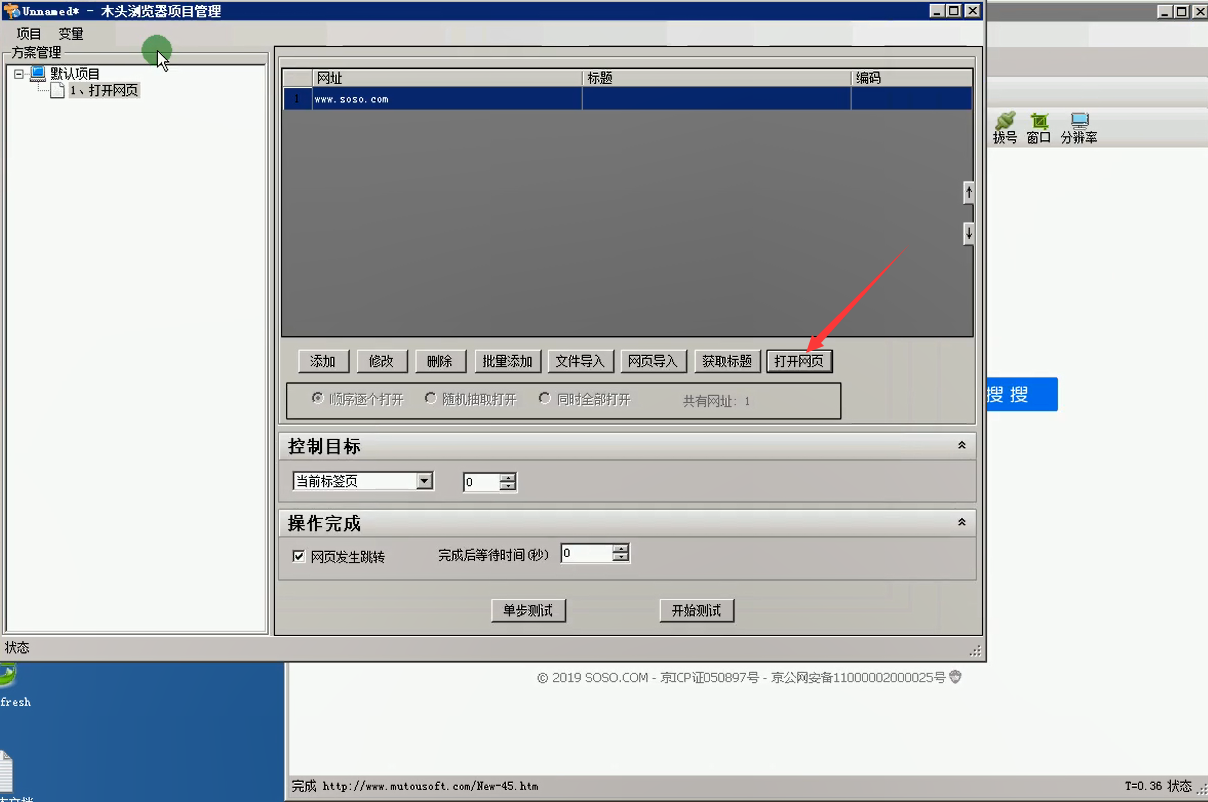The height and width of the screenshot is (802, 1208).
Task: Select 1、打开网页 tree item
Action: click(x=104, y=90)
